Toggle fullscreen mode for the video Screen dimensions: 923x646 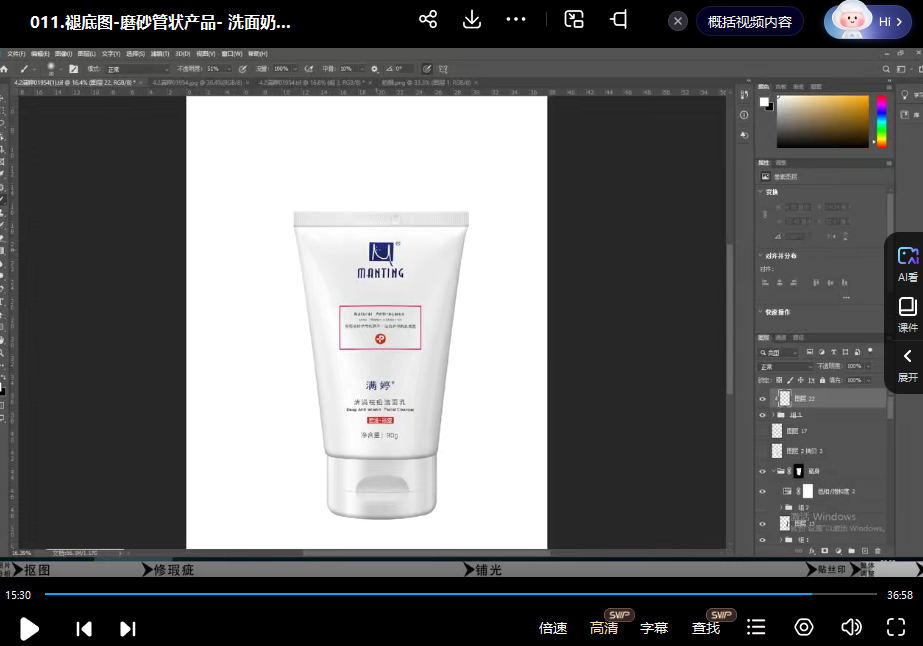(x=896, y=627)
